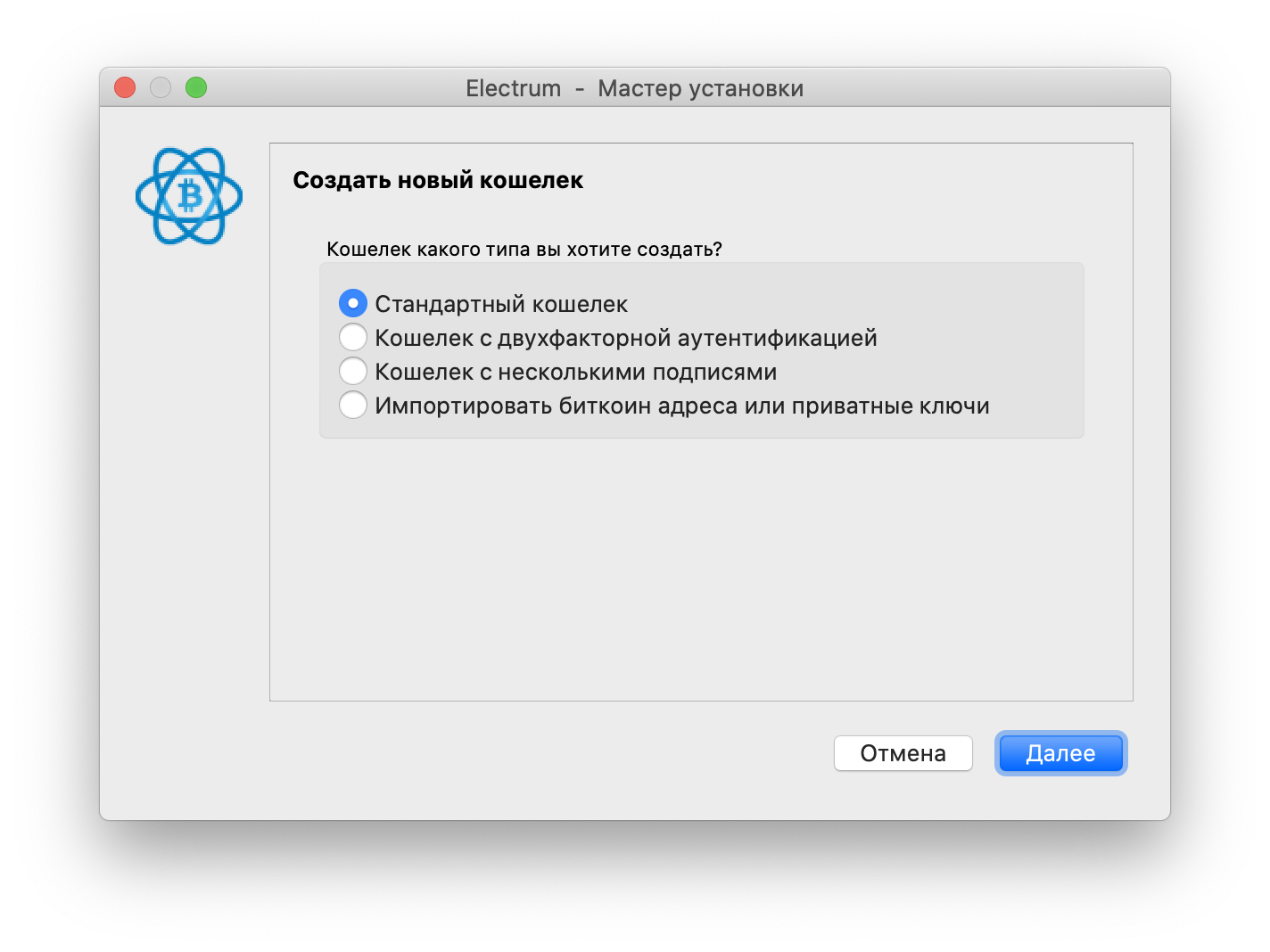Click the Bitcoin B symbol inside the logo
Screen dimensions: 1270x952
point(190,195)
